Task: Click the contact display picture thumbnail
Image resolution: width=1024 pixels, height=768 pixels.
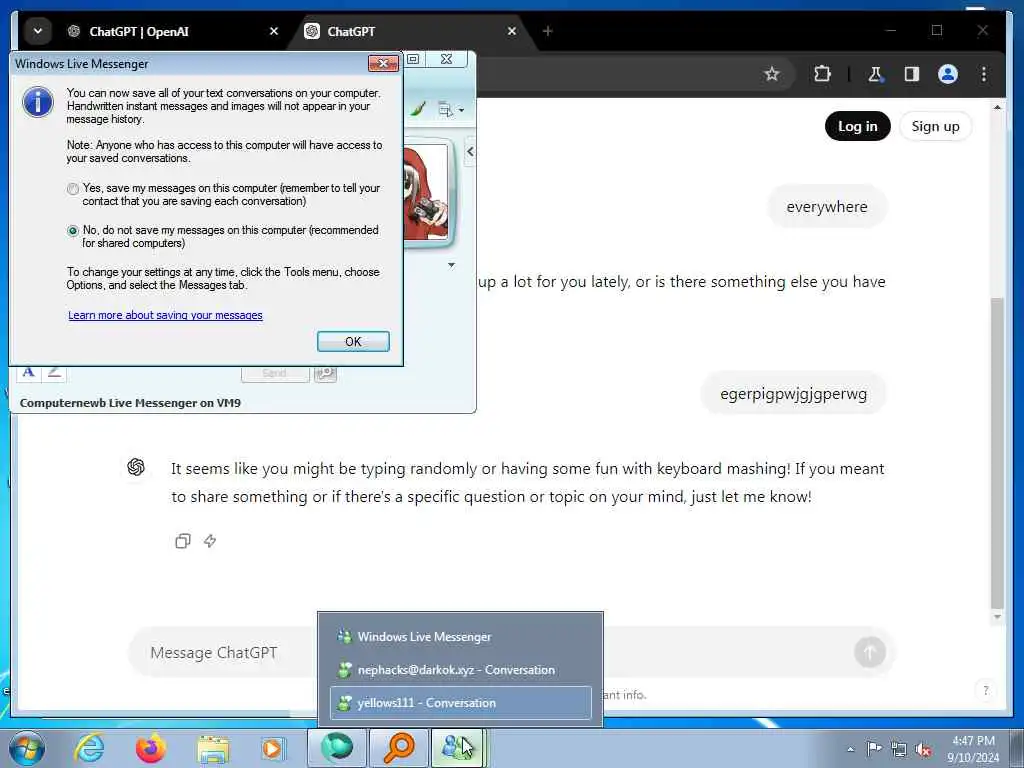Action: coord(426,192)
